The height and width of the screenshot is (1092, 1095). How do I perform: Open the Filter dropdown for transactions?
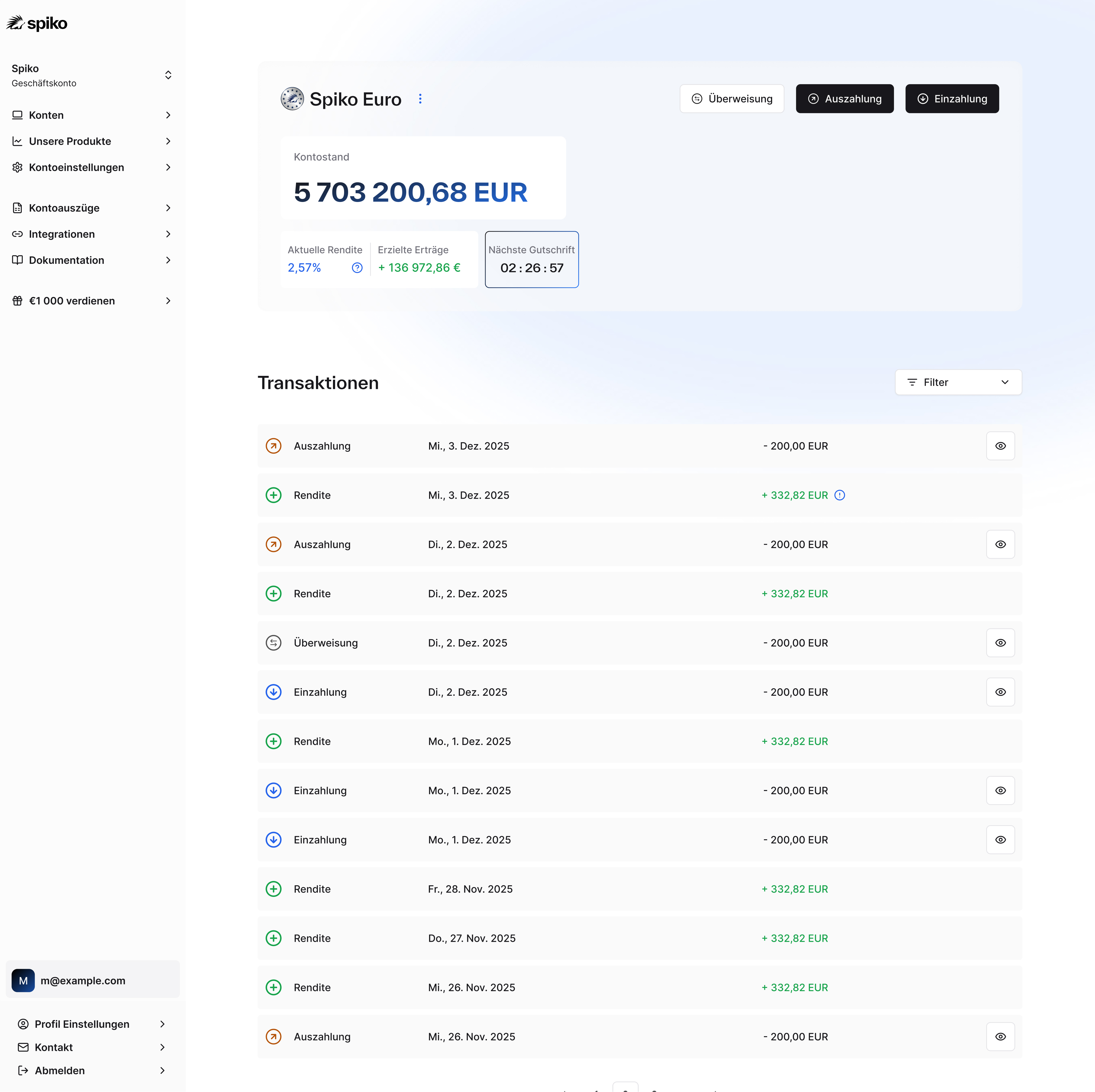click(959, 382)
